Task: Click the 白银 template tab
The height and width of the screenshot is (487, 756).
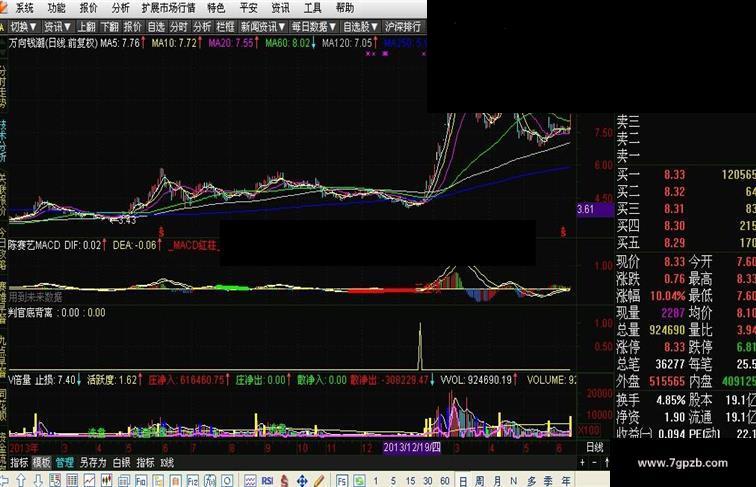Action: pos(122,463)
